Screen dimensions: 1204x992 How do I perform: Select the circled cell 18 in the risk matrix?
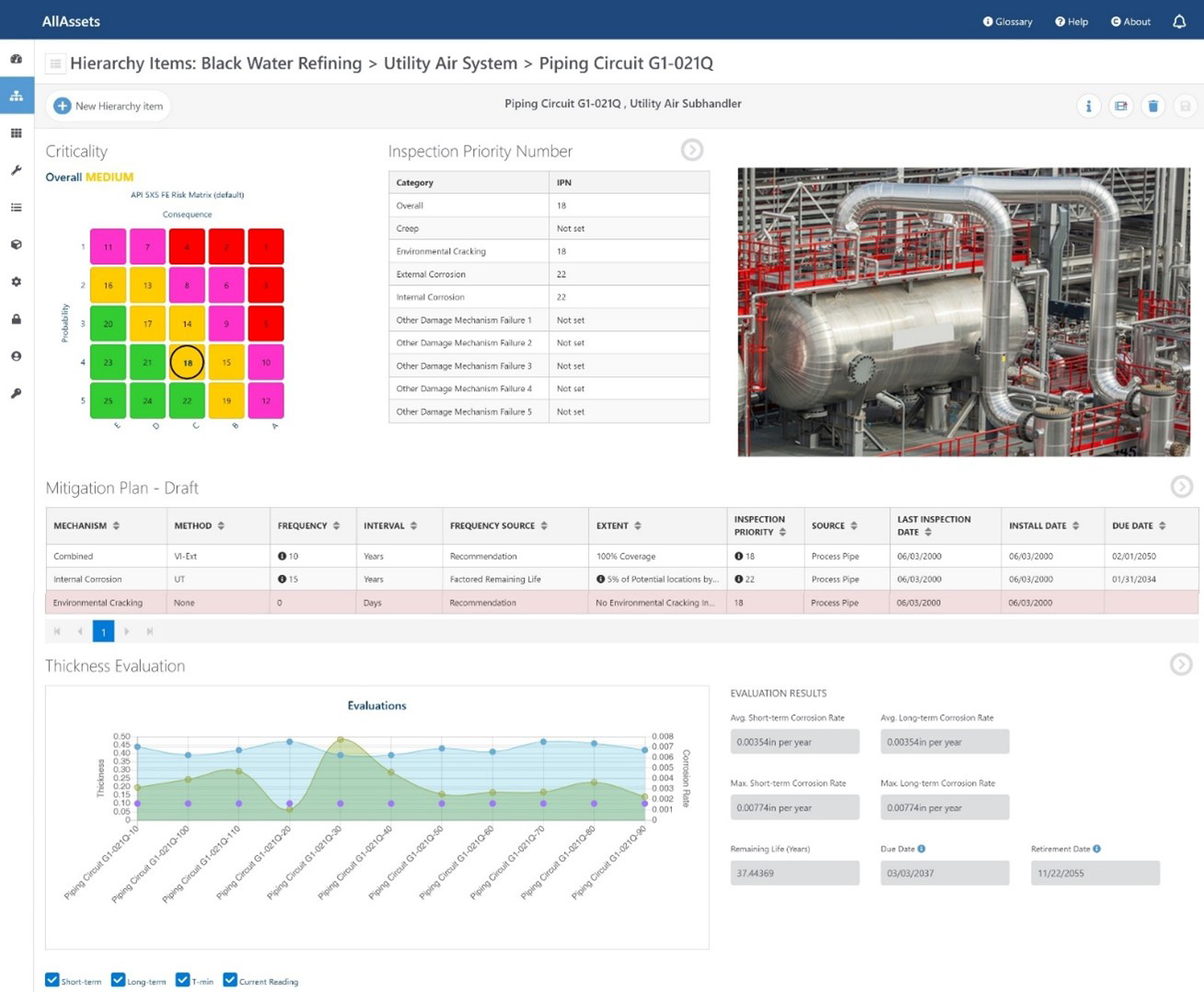click(x=187, y=362)
